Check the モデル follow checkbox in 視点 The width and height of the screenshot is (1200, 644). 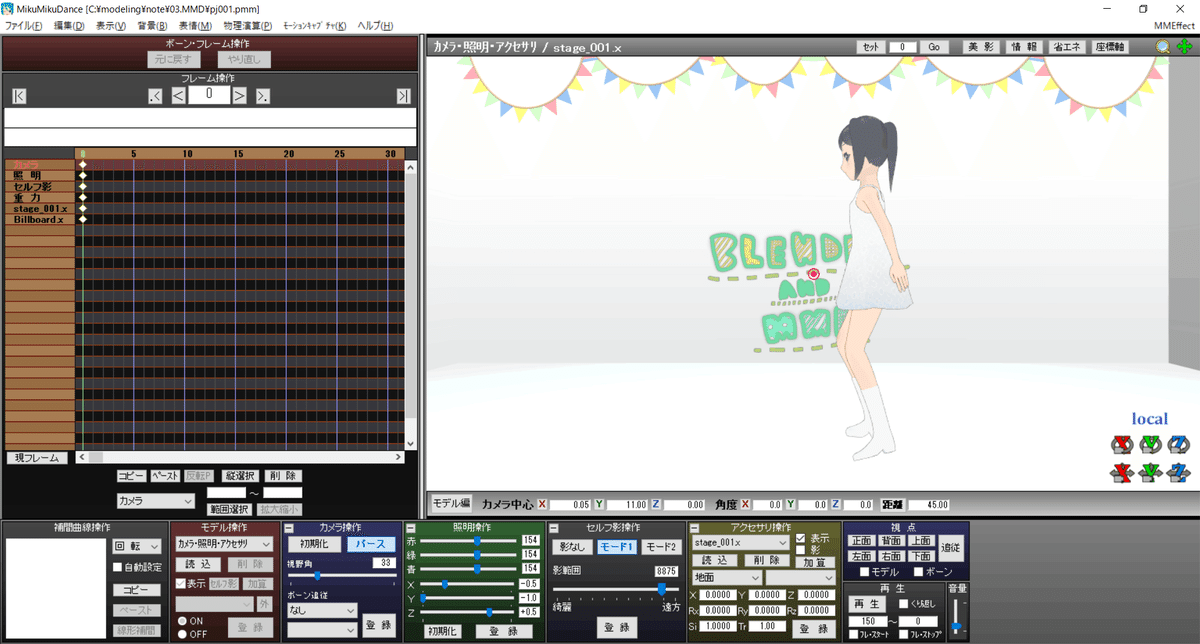point(862,572)
